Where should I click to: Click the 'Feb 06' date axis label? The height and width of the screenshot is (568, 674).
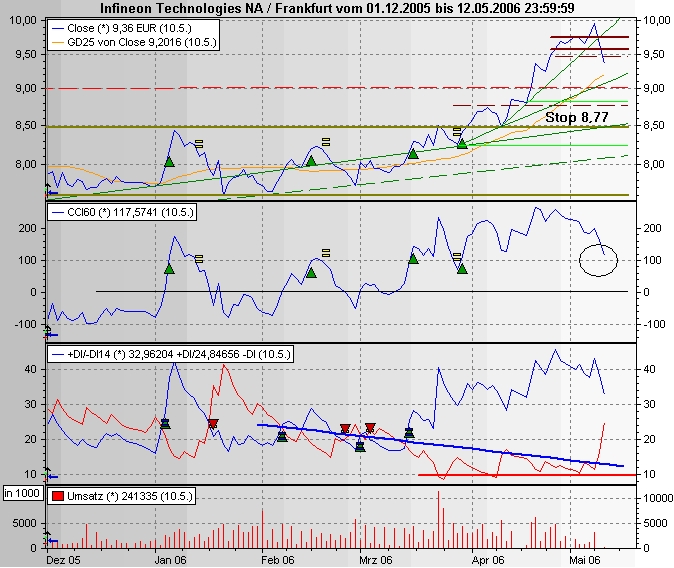[x=278, y=560]
